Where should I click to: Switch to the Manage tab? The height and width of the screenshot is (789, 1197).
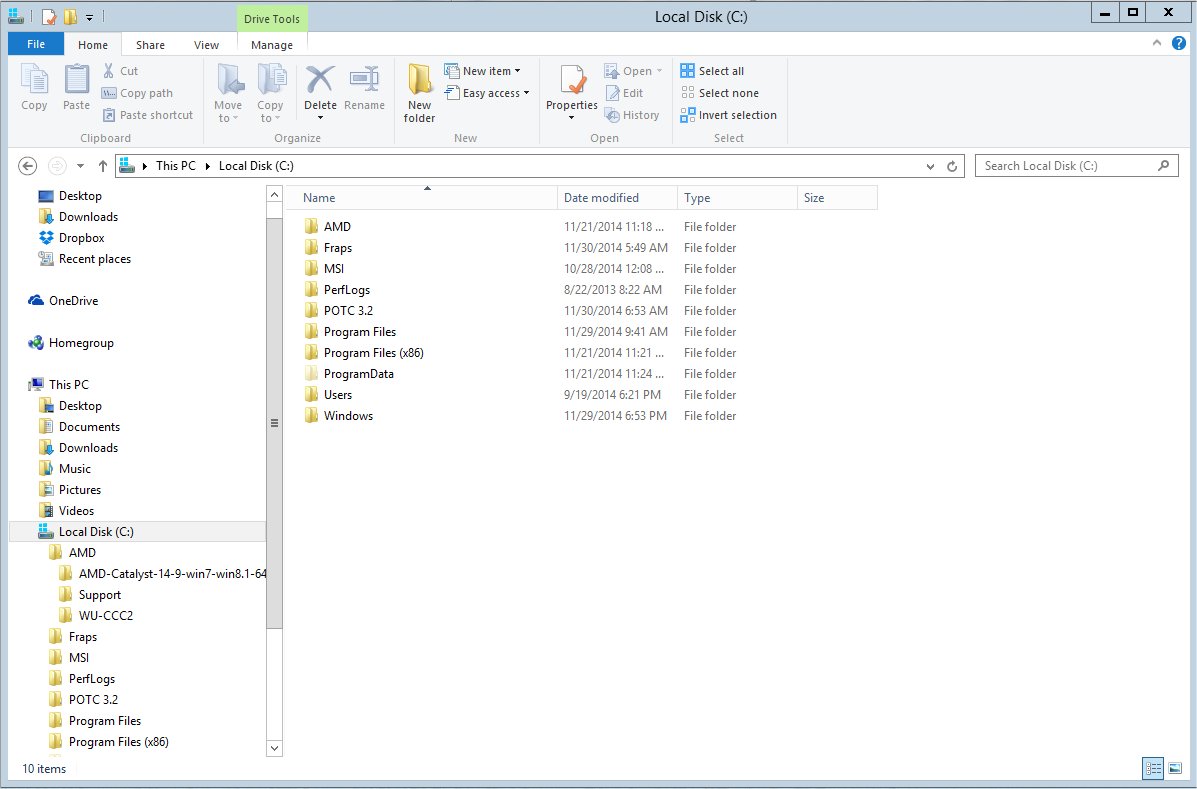click(272, 45)
